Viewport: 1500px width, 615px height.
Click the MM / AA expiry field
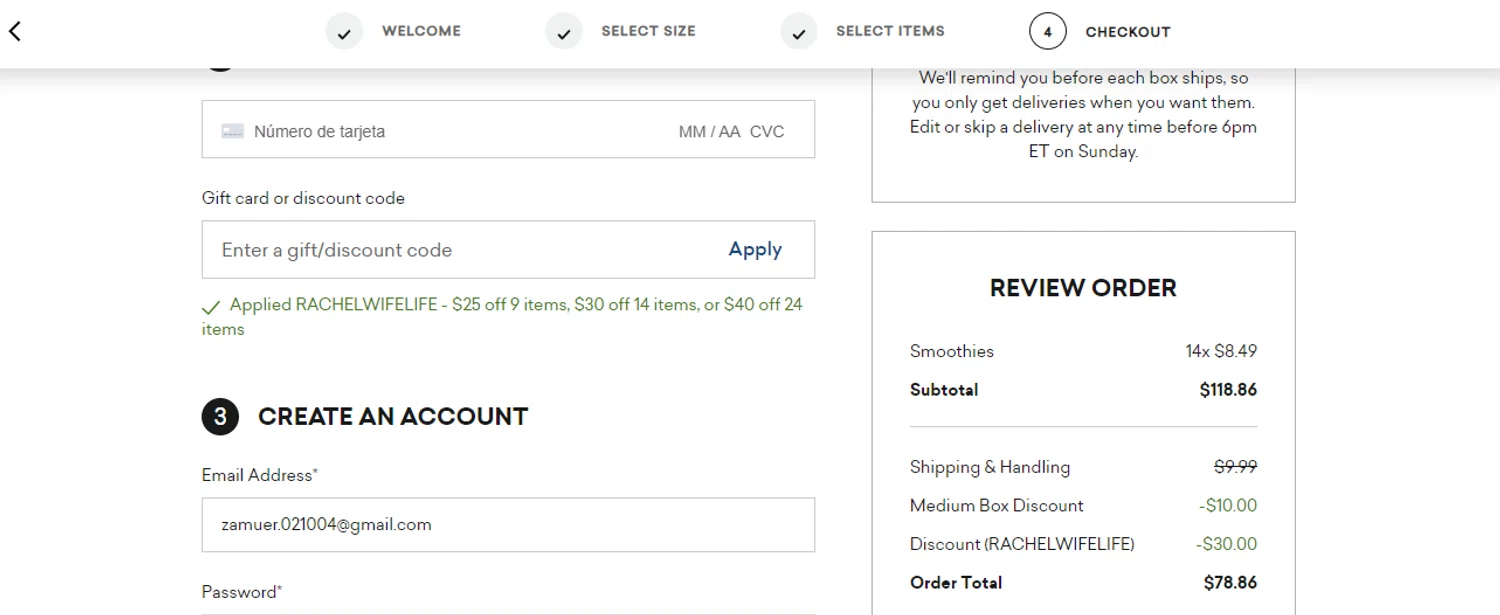pyautogui.click(x=709, y=131)
